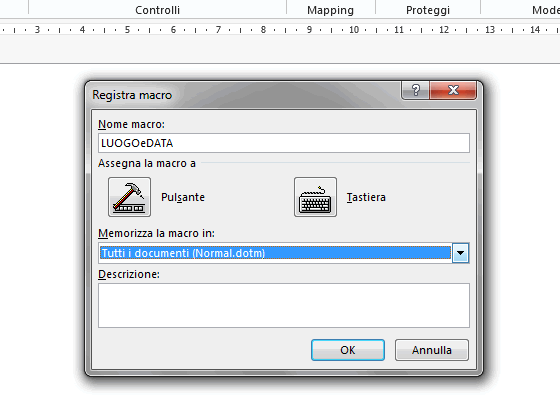The image size is (560, 400).
Task: Select the Mapping ribbon group label
Action: [330, 10]
